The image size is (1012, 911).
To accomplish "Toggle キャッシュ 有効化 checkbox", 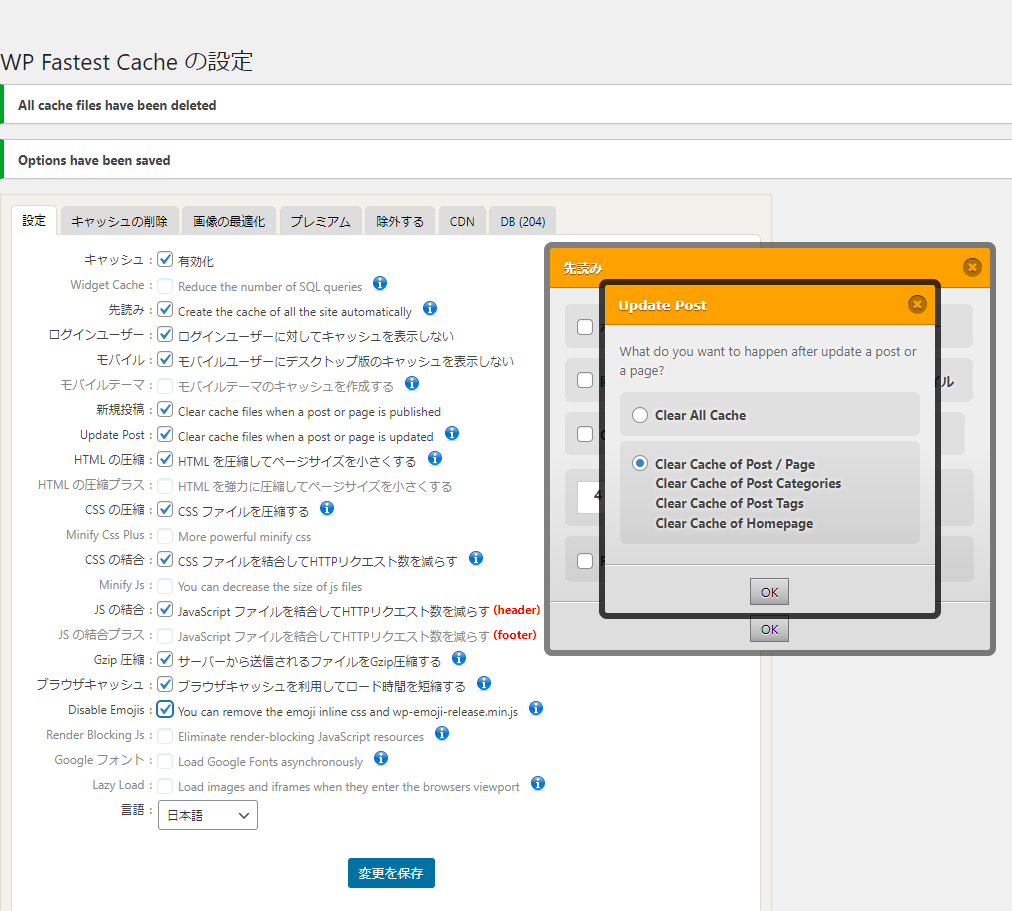I will [x=165, y=259].
